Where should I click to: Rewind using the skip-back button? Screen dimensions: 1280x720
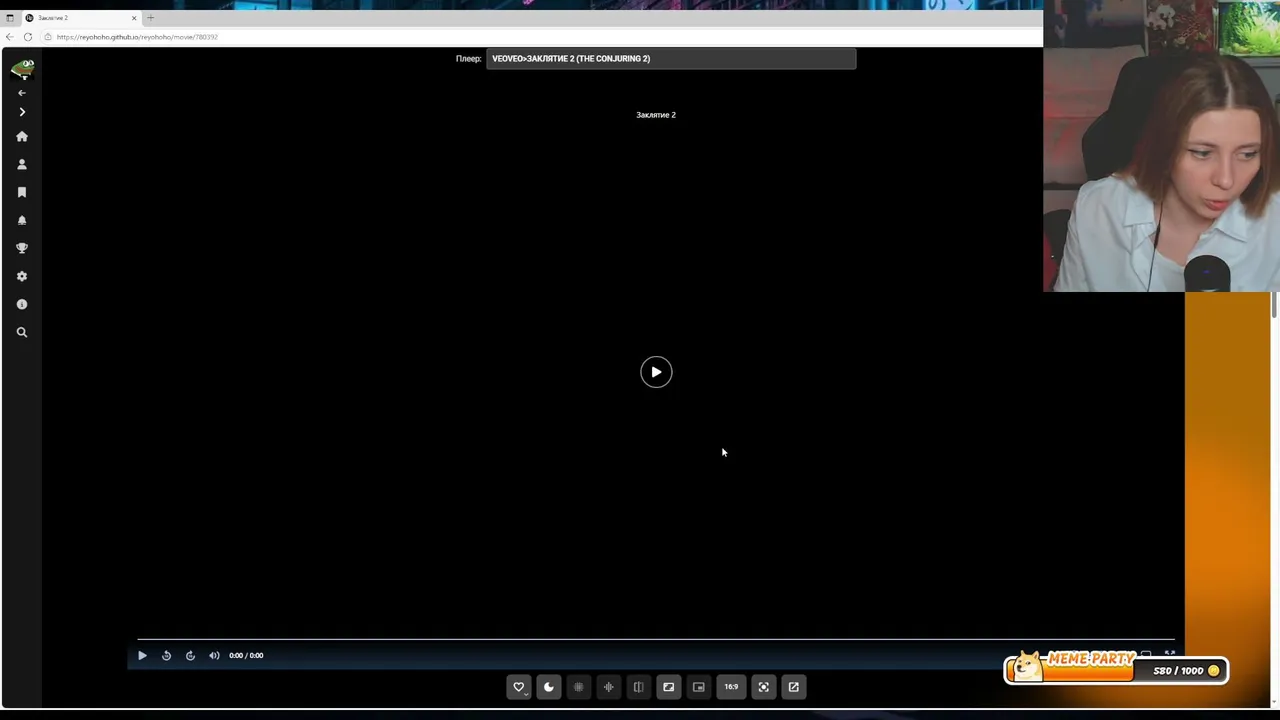[166, 656]
